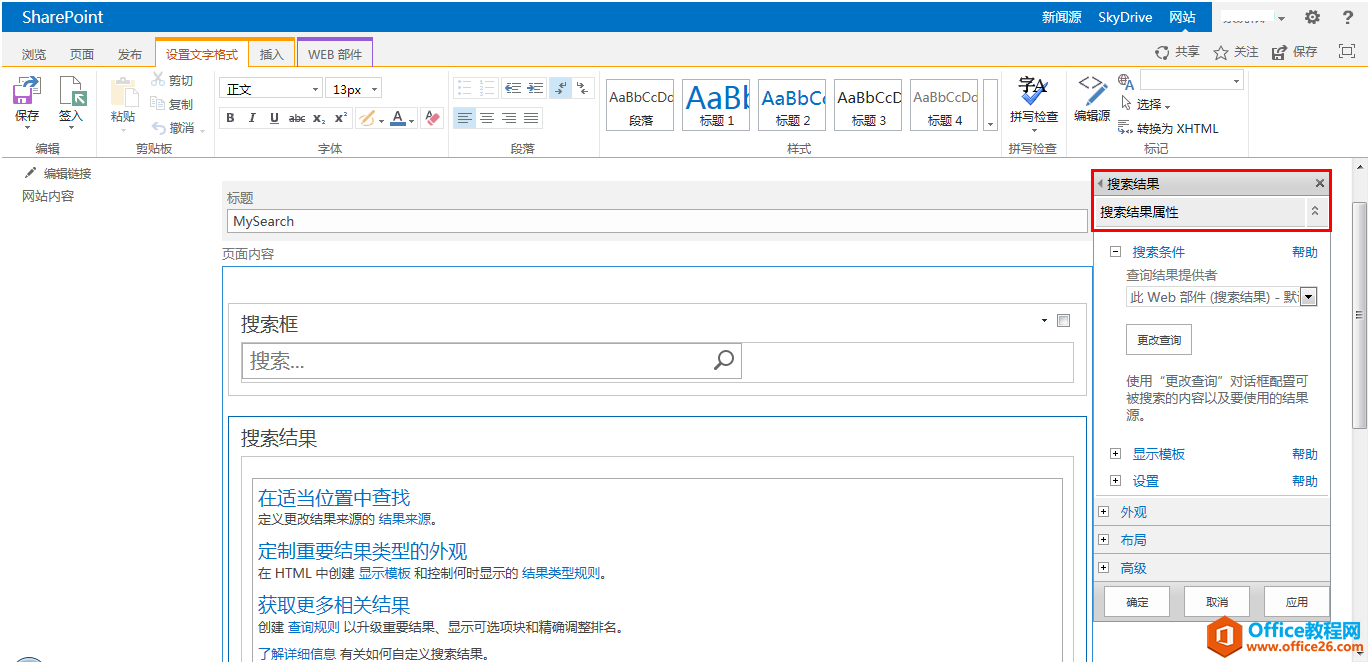The image size is (1370, 664).
Task: Set right-to-left text direction
Action: coord(584,88)
